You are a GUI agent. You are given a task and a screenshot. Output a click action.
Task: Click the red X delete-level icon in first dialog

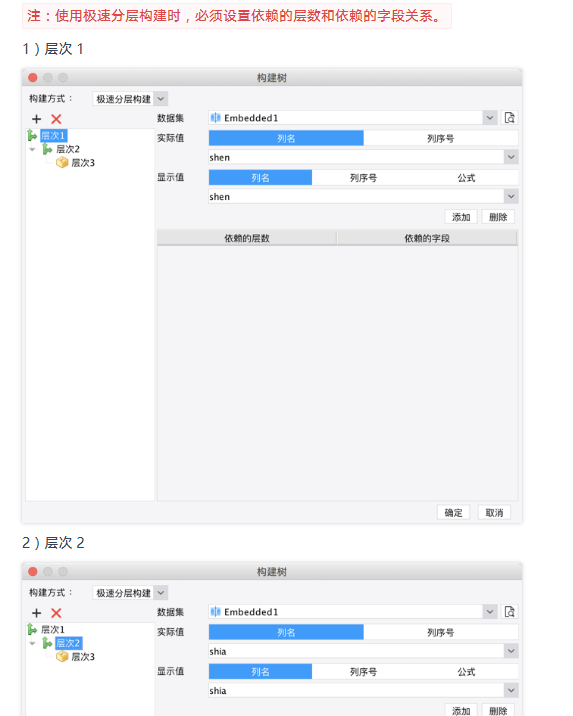[56, 119]
